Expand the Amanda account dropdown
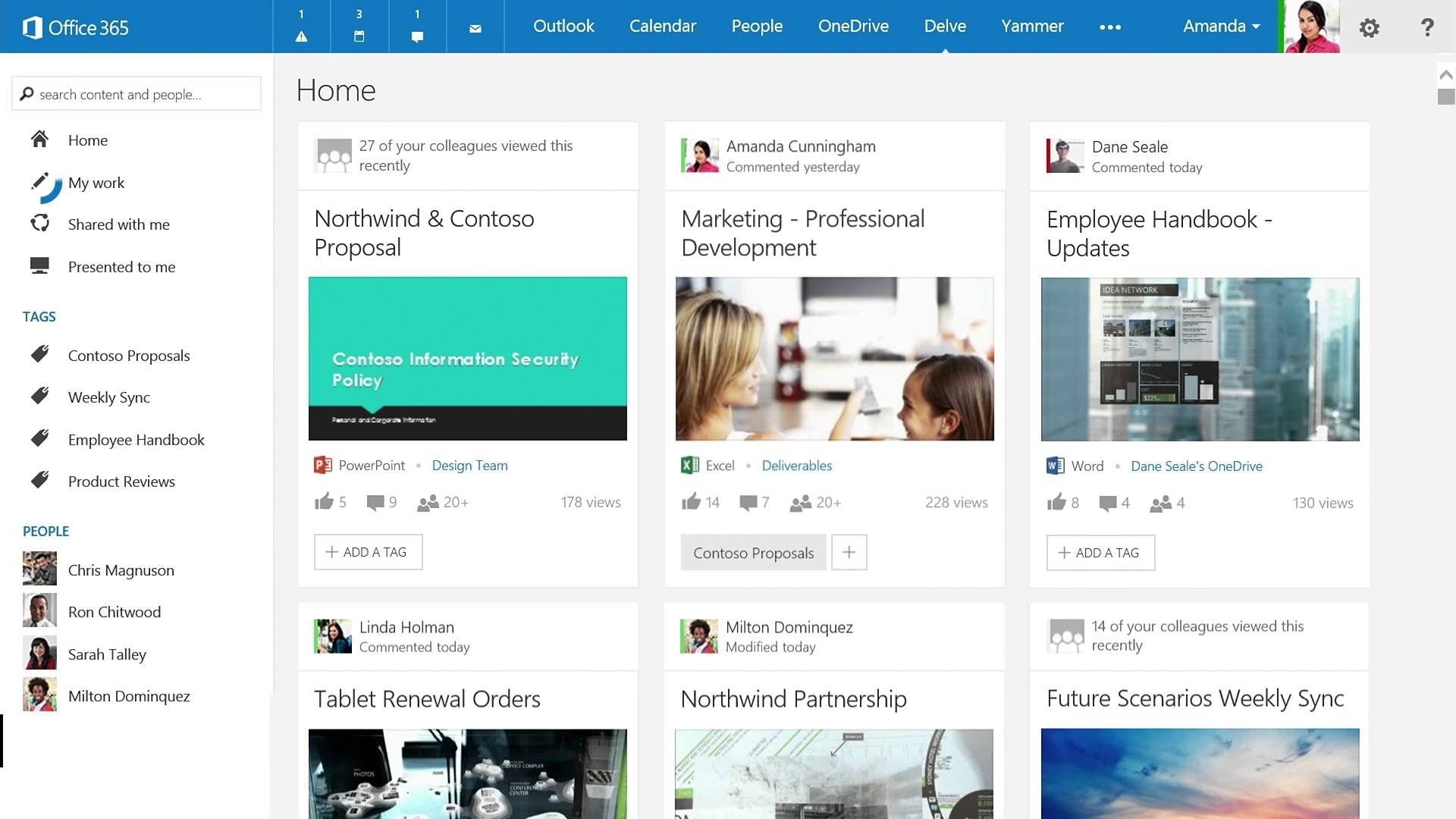 pyautogui.click(x=1221, y=26)
